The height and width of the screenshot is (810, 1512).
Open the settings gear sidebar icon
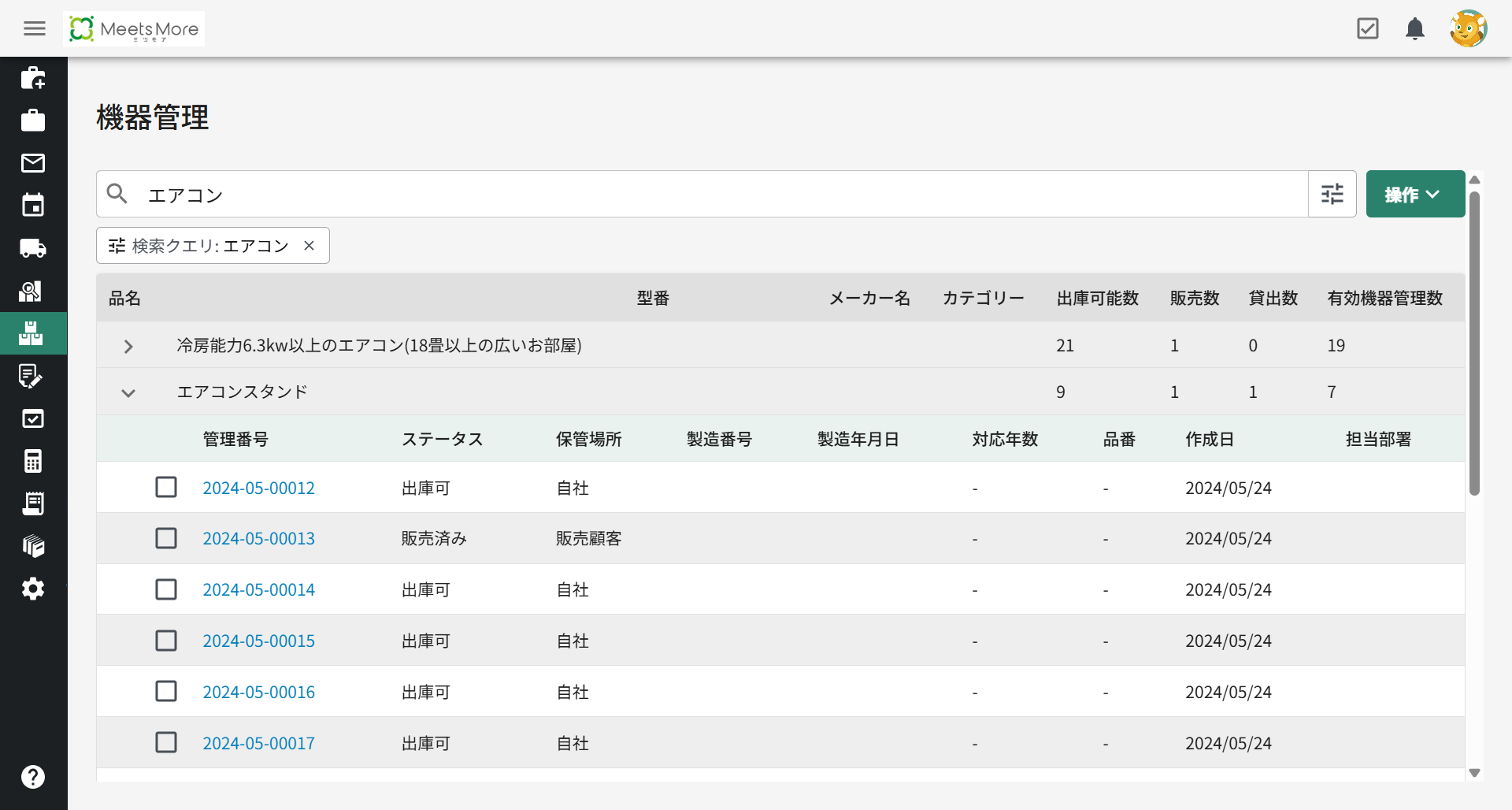tap(33, 589)
